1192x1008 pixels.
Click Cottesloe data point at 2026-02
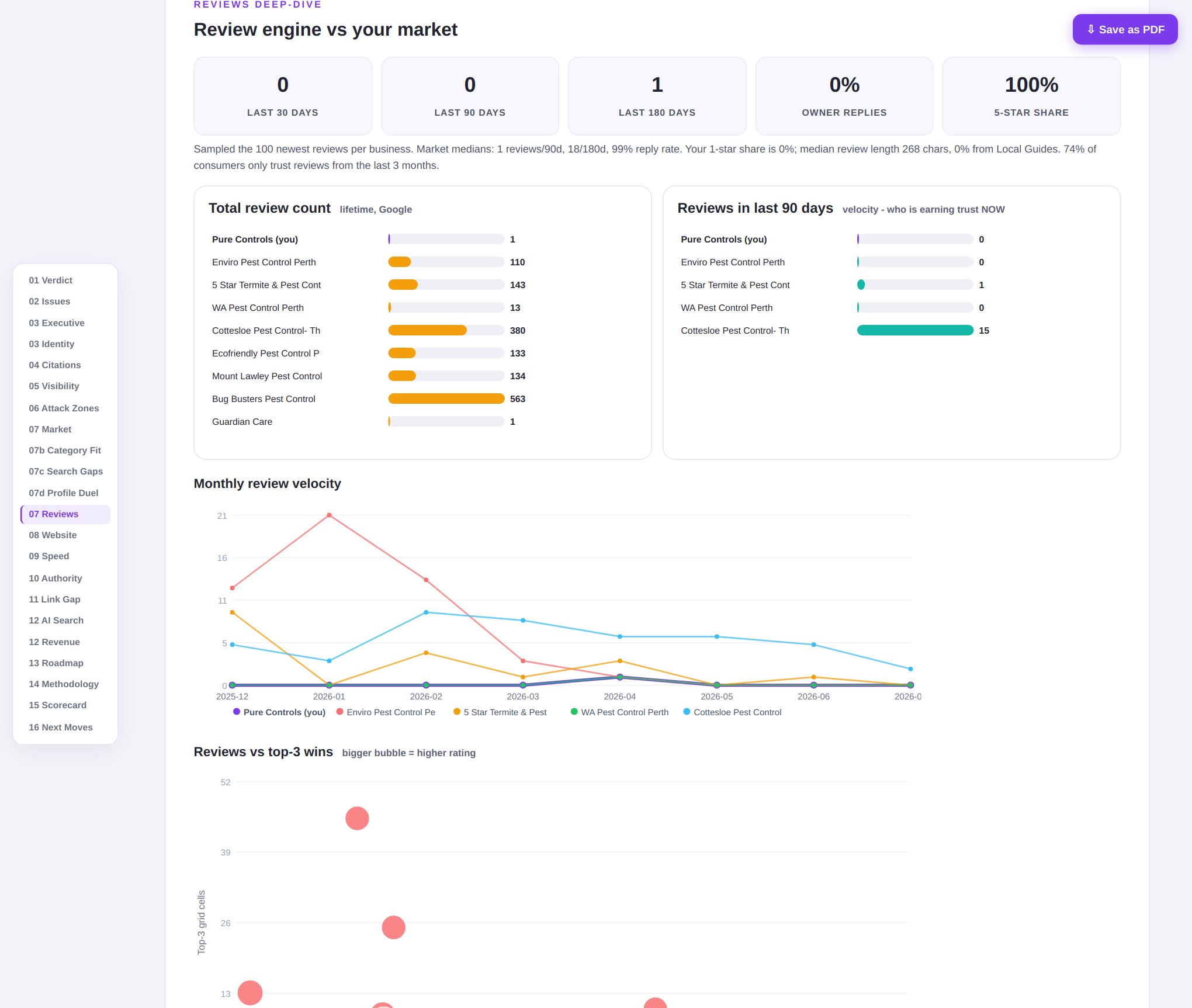pos(426,612)
